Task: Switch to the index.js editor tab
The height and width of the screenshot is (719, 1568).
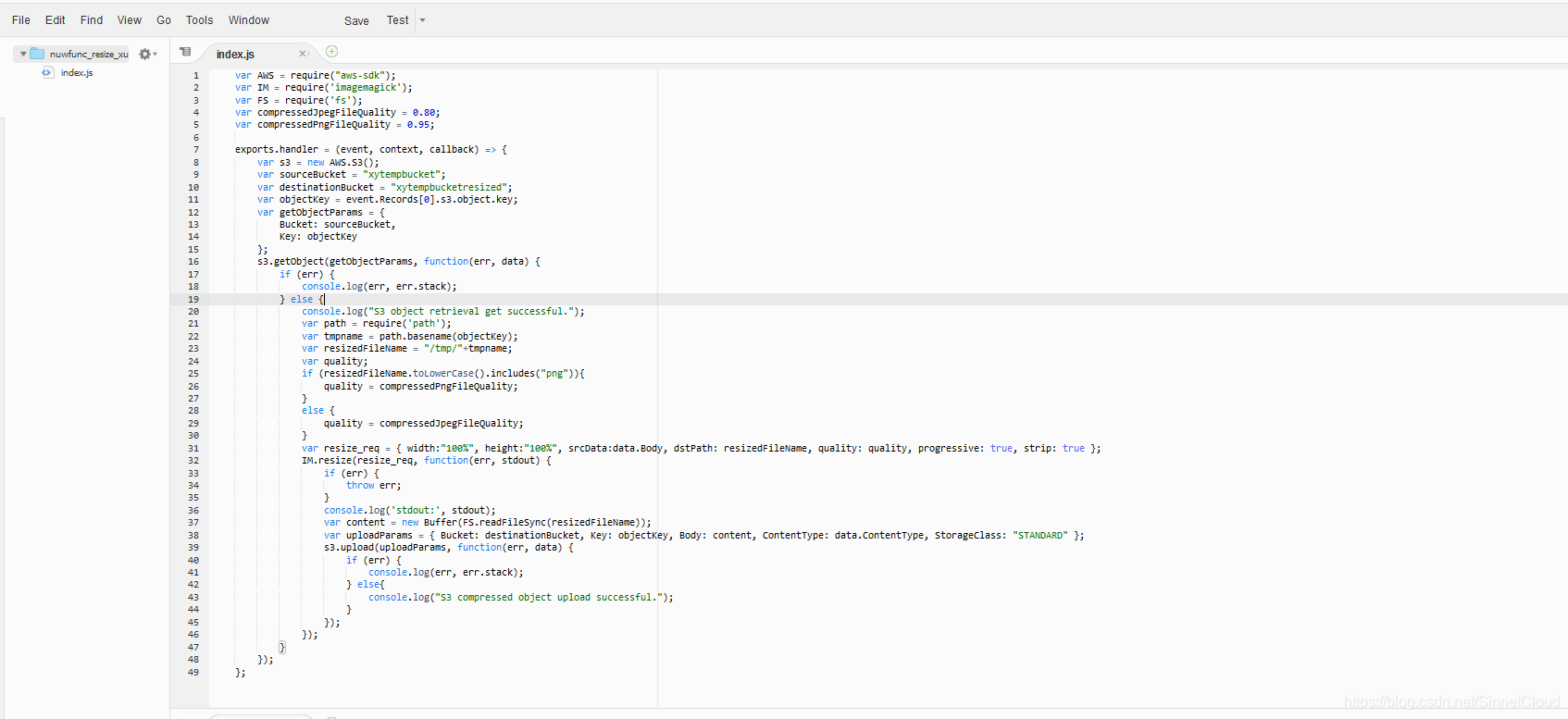Action: click(x=235, y=55)
